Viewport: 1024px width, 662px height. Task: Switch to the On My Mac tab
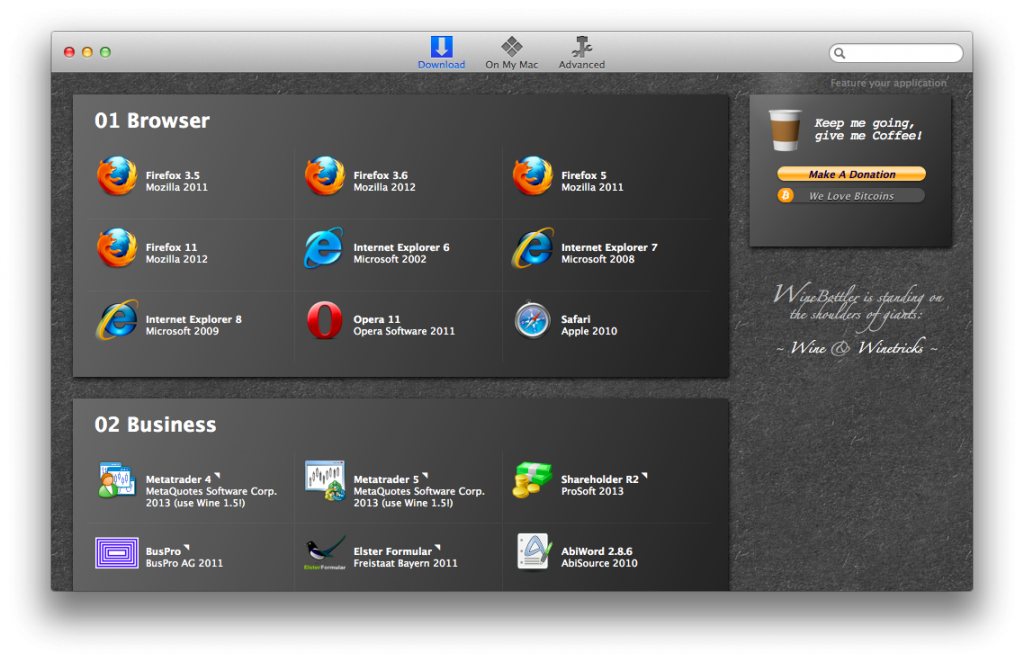pos(511,53)
